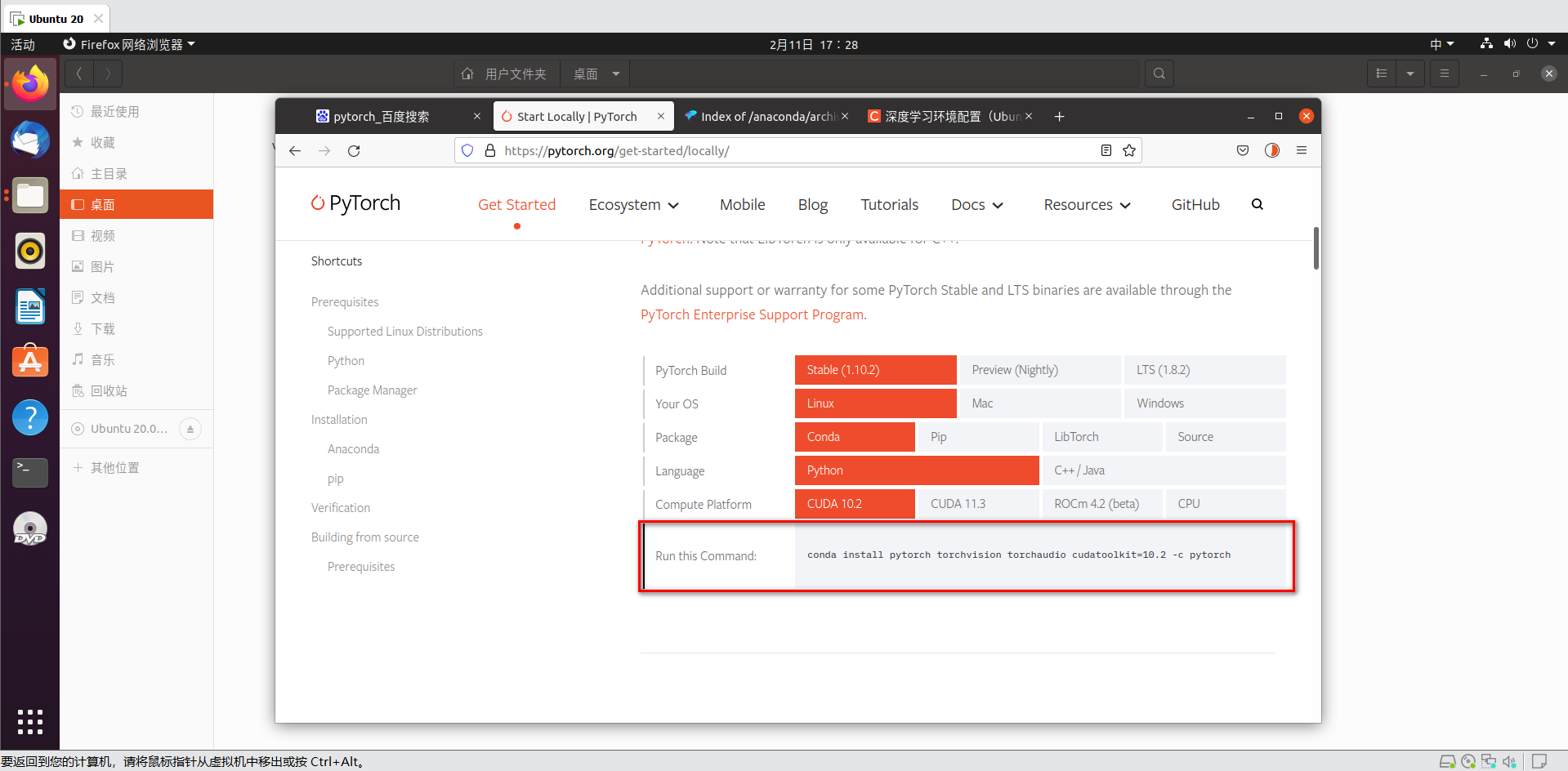Open the PyTorch site search magnifier
This screenshot has height=771, width=1568.
point(1257,204)
